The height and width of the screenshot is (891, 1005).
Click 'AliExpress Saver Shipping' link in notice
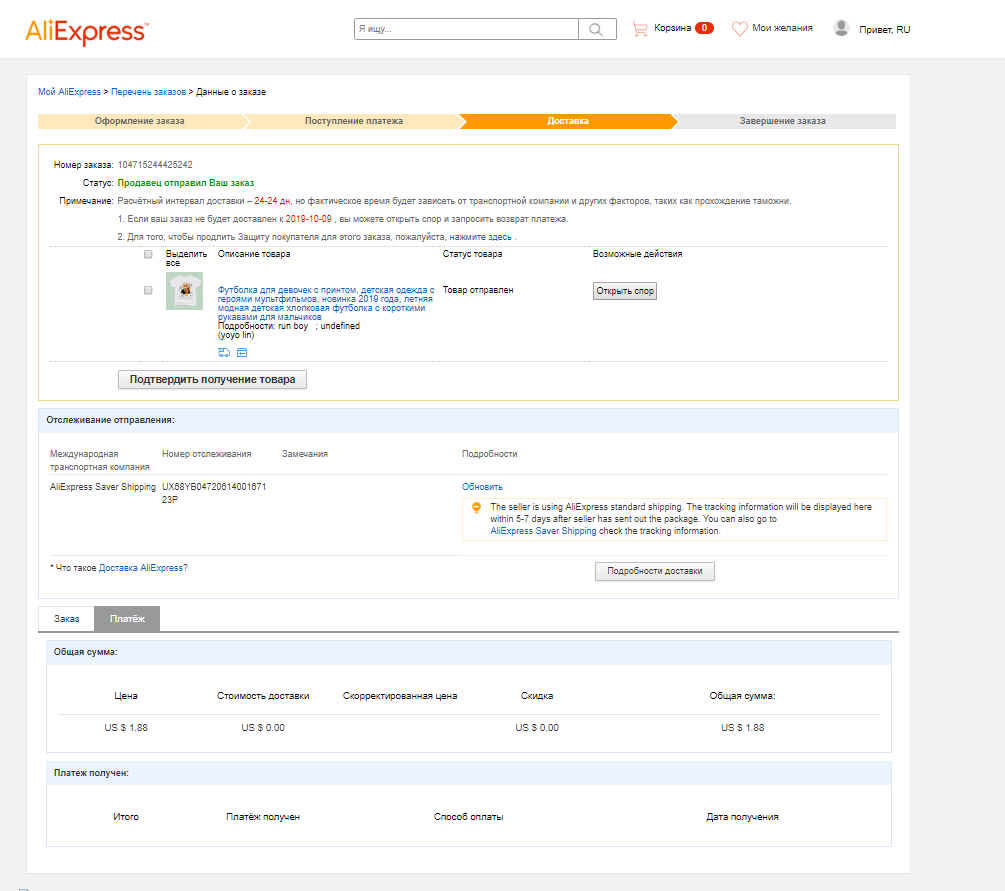(x=543, y=531)
